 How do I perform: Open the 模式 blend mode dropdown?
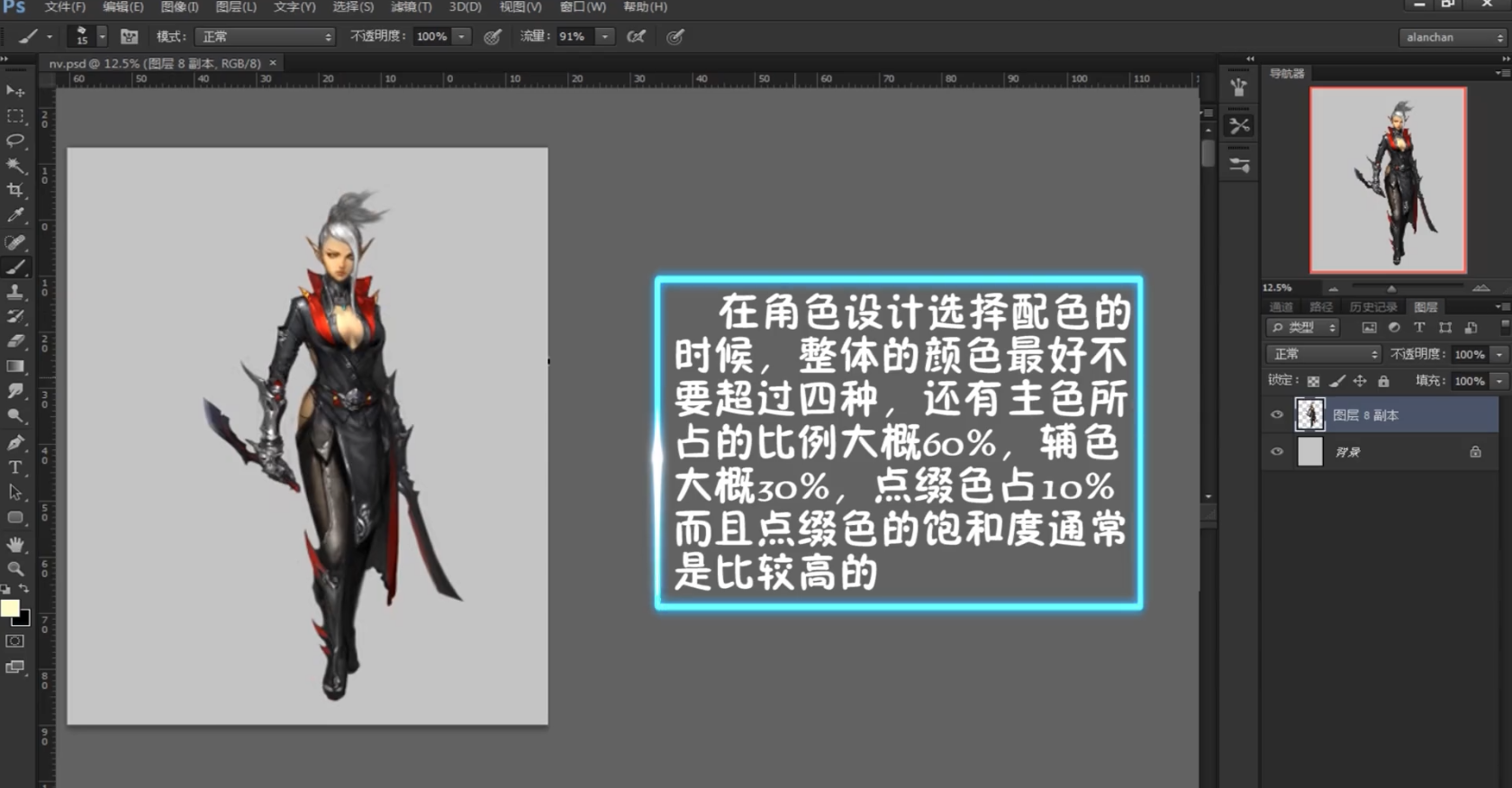pos(265,37)
